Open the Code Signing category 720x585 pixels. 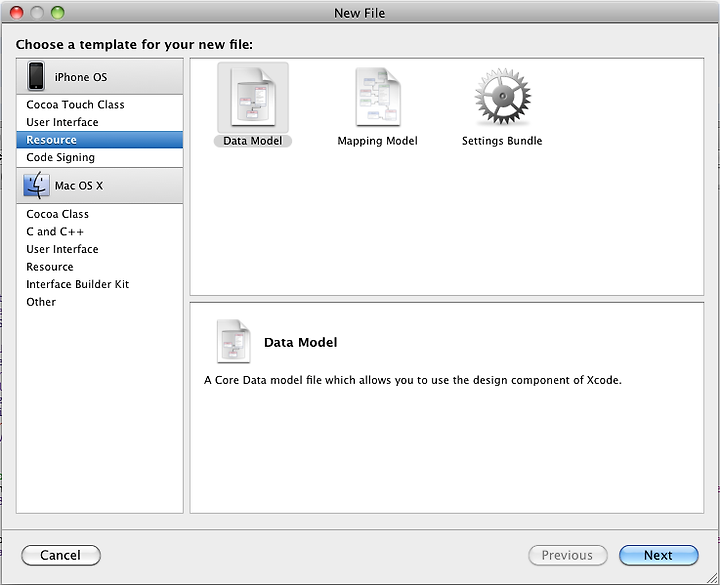(x=100, y=157)
